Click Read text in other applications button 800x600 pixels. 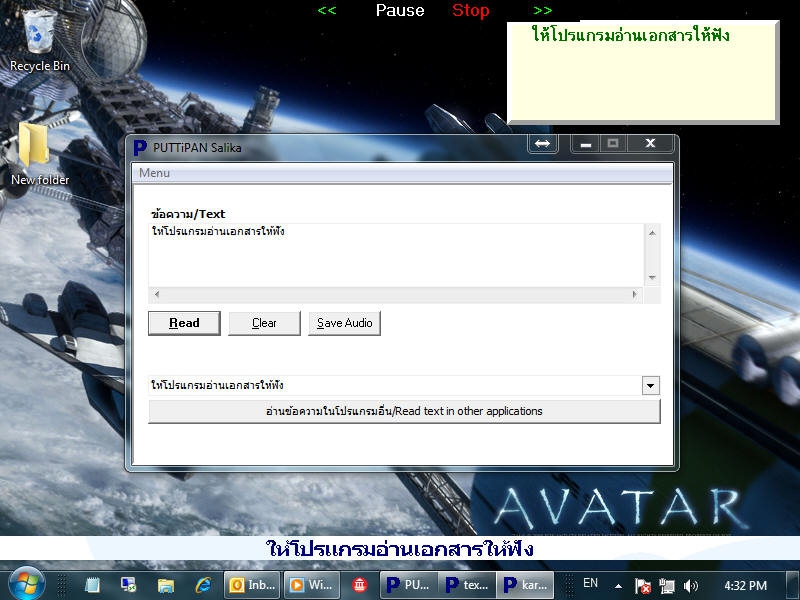click(x=404, y=411)
